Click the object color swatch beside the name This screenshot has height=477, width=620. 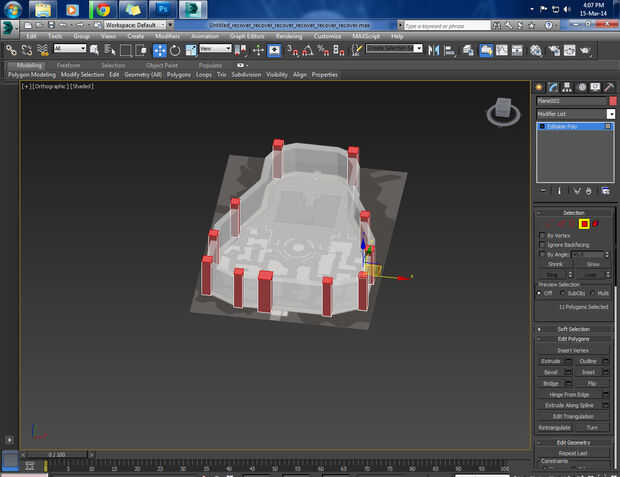tap(611, 101)
